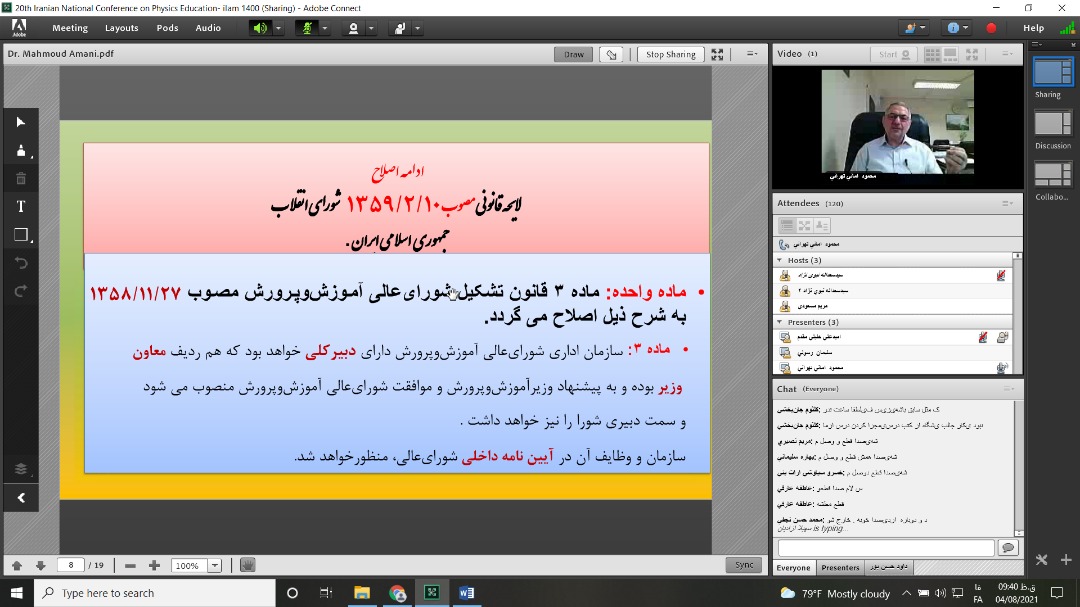Click the Stop Sharing button

[x=669, y=54]
